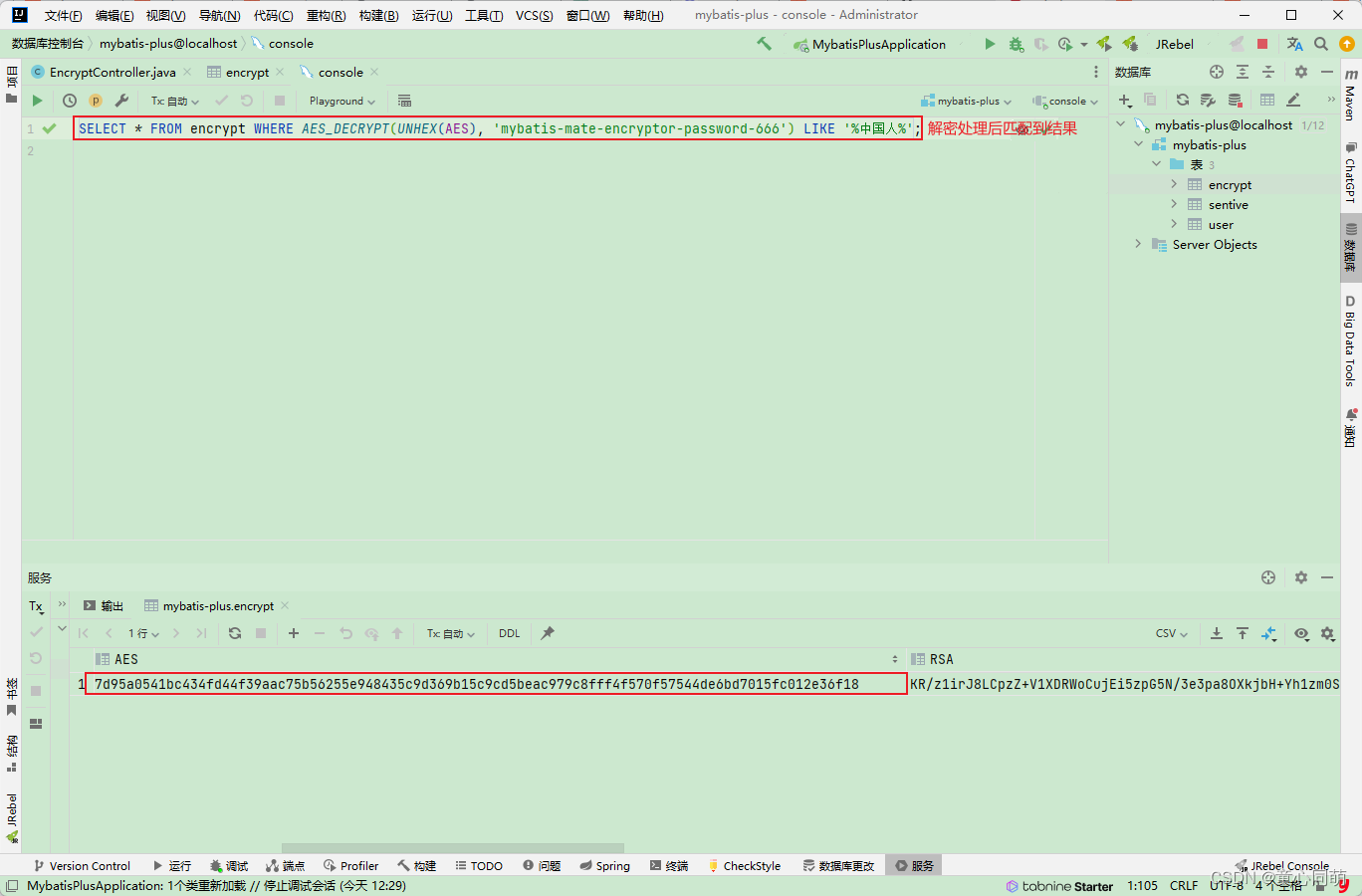Run MybatisPlusApplication with green play button
Viewport: 1362px width, 896px height.
(x=990, y=44)
